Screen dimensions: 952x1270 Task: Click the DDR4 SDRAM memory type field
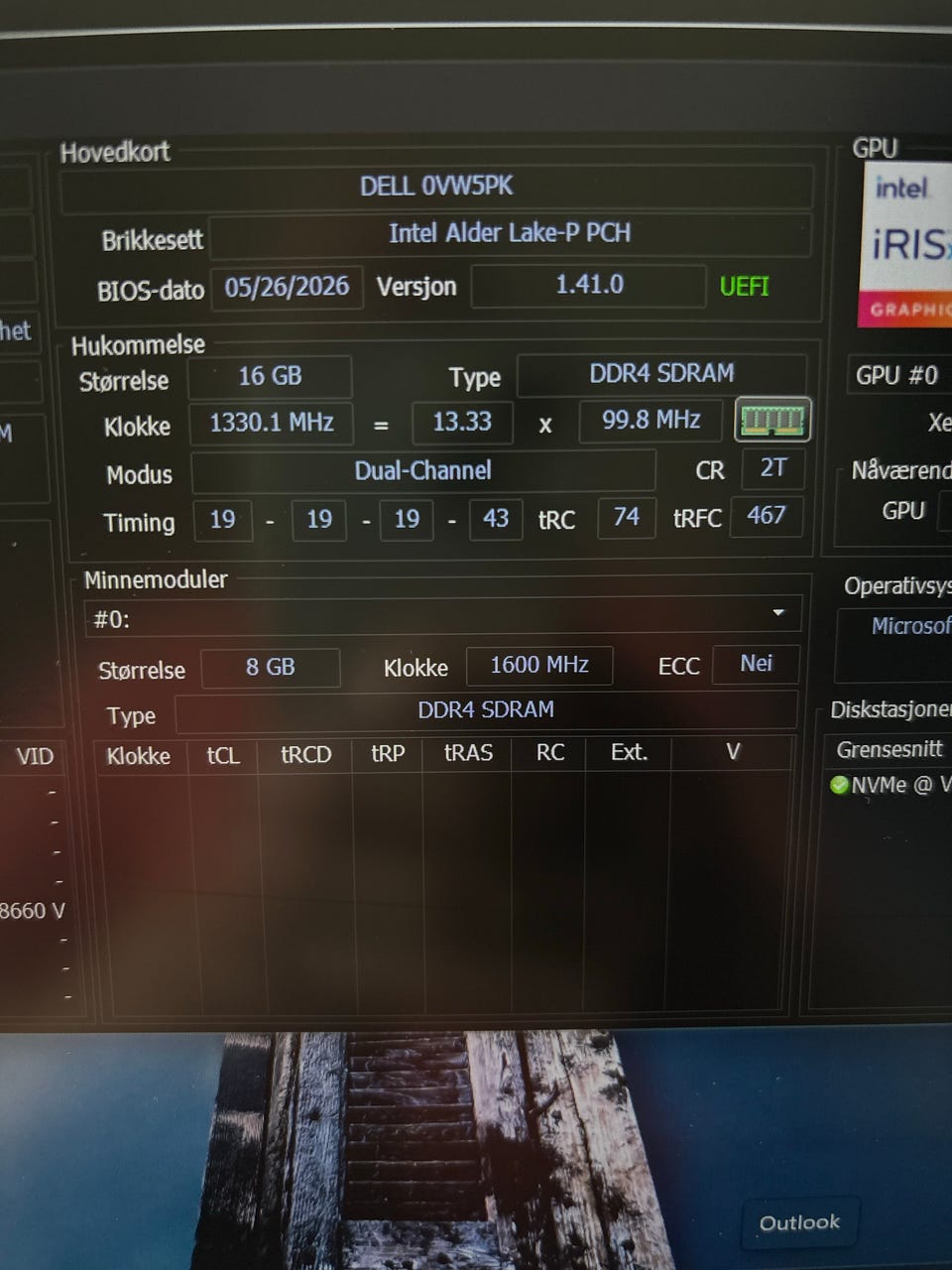[x=661, y=374]
